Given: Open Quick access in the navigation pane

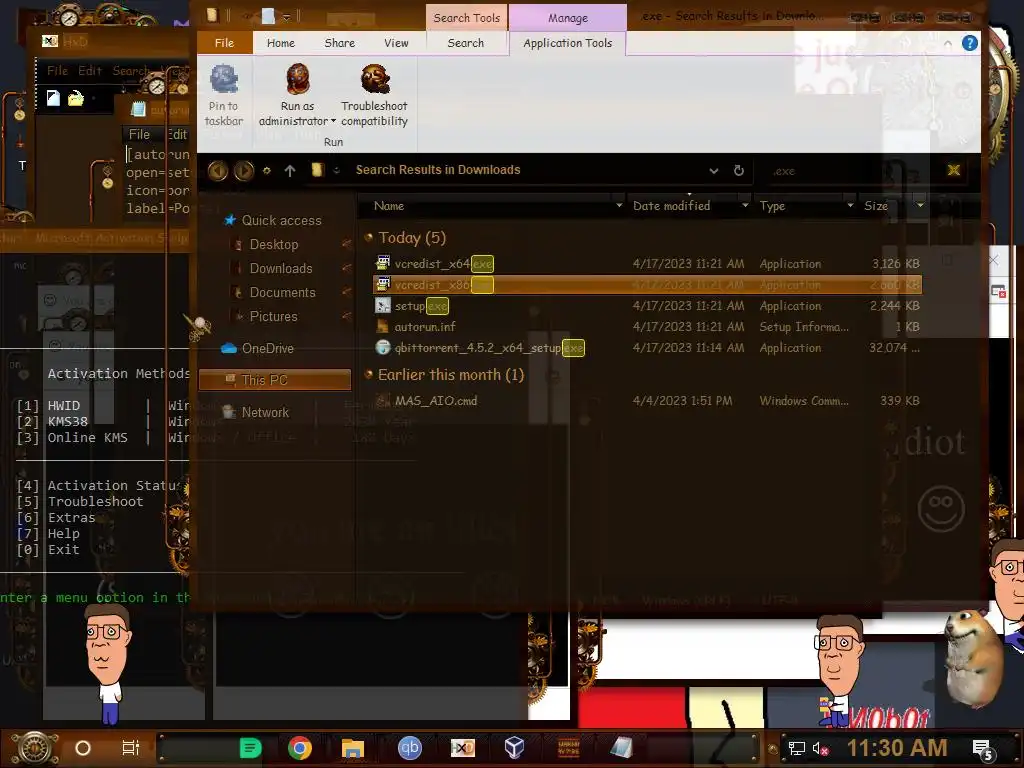Looking at the screenshot, I should tap(281, 221).
